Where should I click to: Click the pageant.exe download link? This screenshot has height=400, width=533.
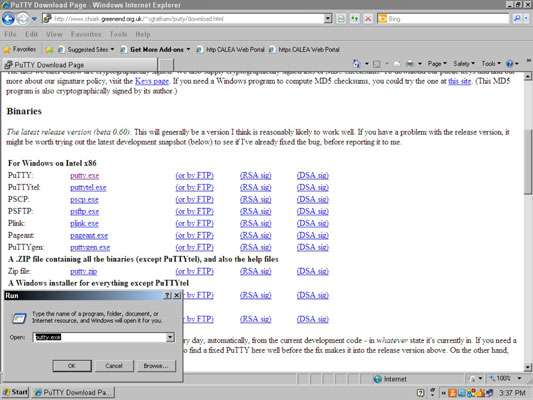(89, 235)
